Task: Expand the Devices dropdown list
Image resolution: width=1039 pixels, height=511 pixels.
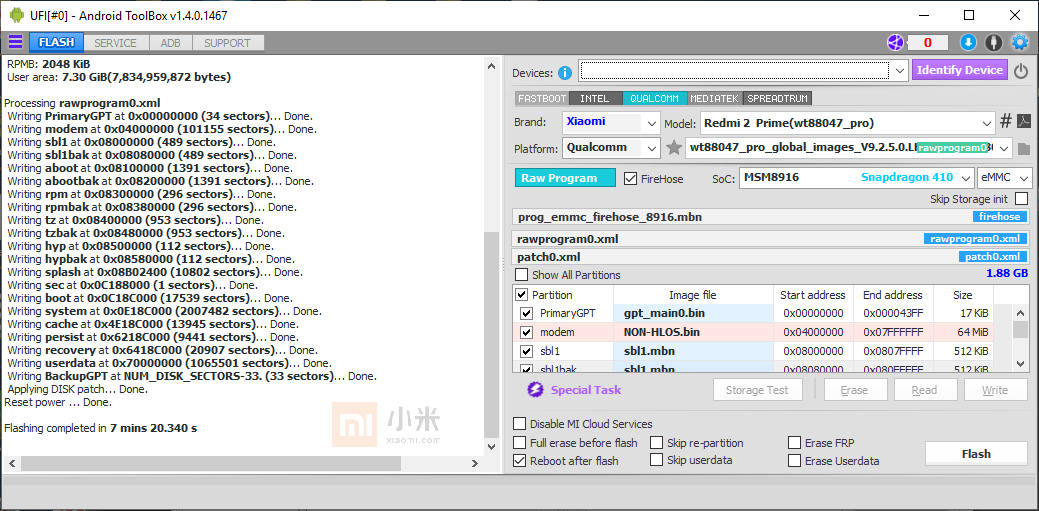Action: 899,70
